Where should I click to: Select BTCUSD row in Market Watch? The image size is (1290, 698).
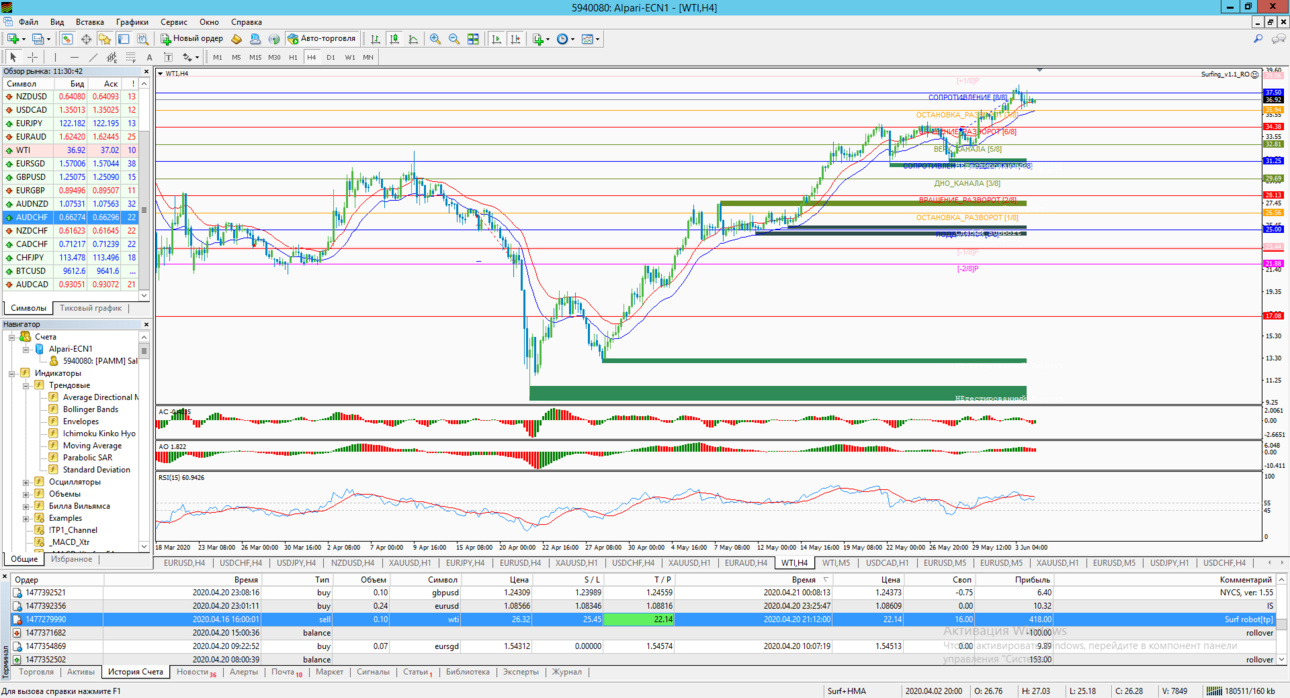pos(70,271)
